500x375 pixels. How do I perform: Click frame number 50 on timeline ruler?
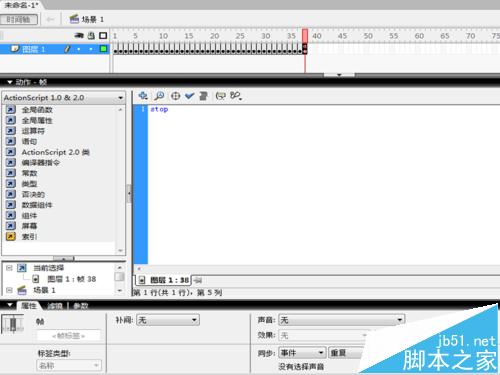click(368, 36)
